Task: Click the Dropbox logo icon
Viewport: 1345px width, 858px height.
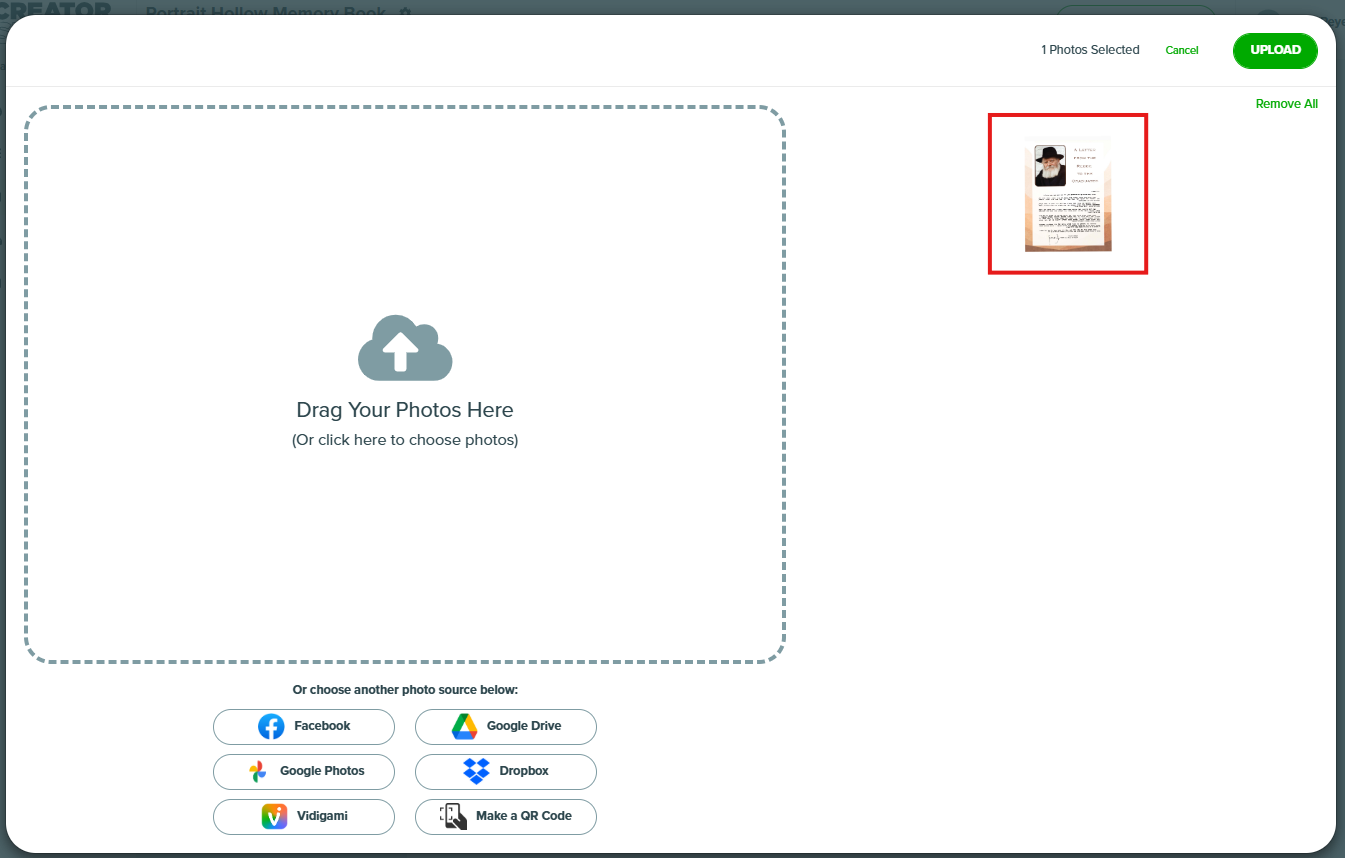Action: click(x=476, y=771)
